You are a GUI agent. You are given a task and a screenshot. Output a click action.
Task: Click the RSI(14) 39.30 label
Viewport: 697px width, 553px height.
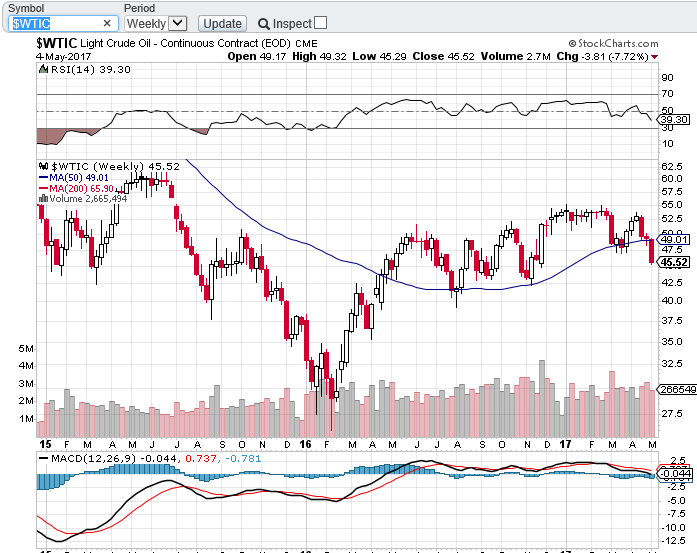91,69
